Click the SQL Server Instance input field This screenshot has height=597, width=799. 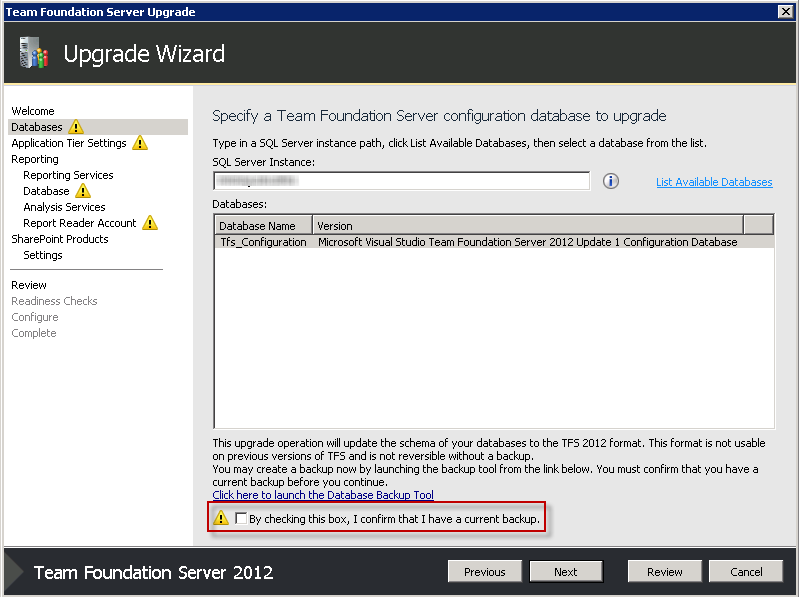pos(402,181)
